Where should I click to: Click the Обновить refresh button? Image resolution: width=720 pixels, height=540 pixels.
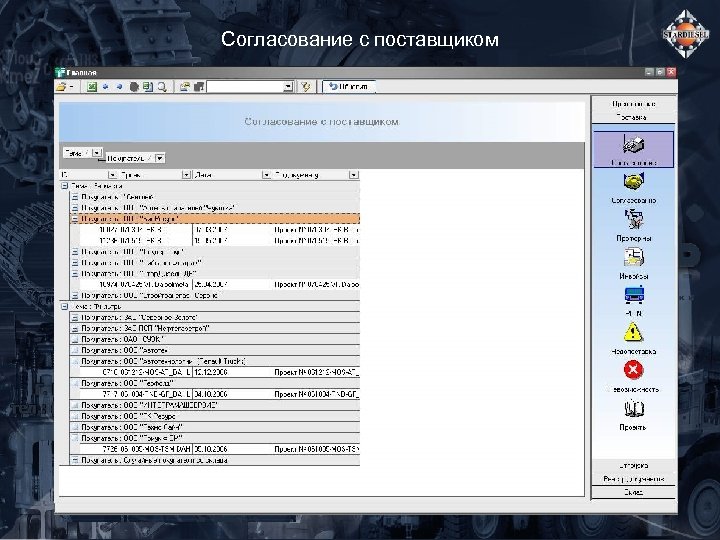click(349, 86)
